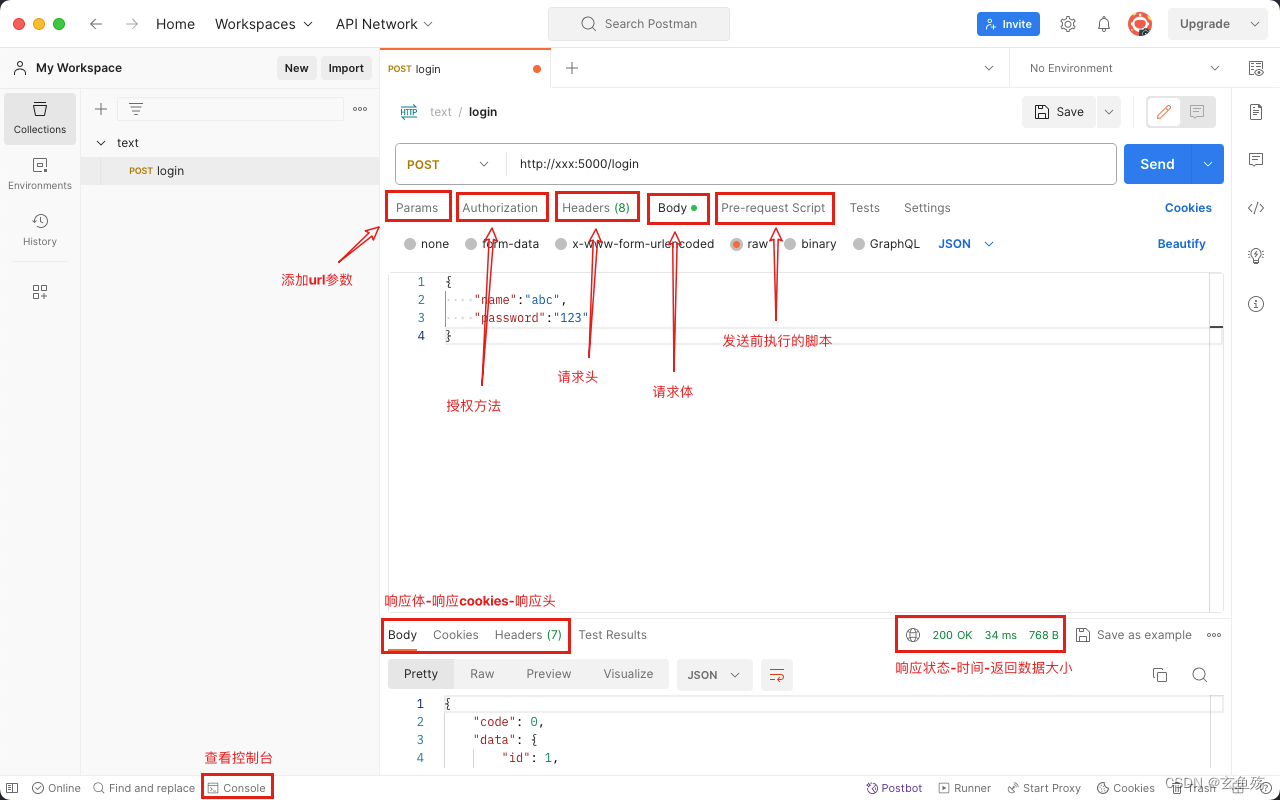Collapse the text collection folder

101,143
